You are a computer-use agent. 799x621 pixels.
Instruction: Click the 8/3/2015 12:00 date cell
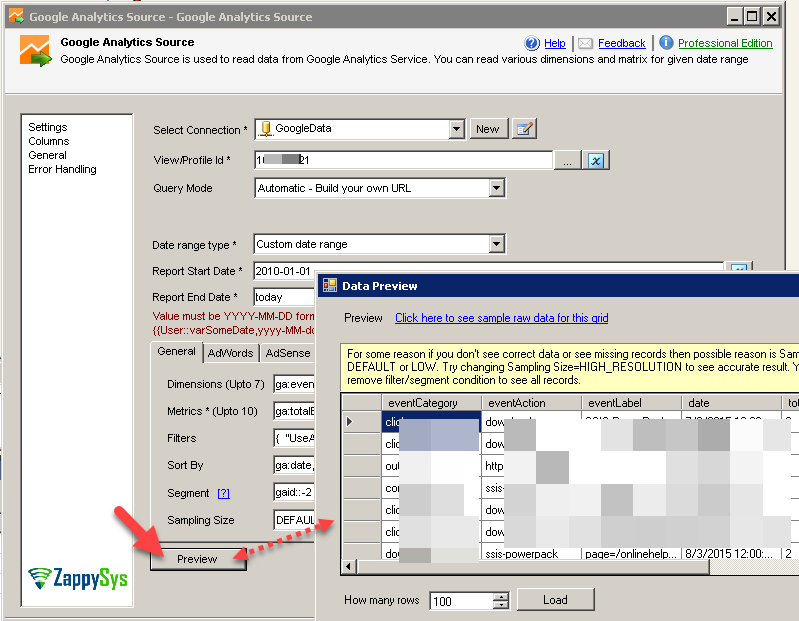[x=731, y=554]
